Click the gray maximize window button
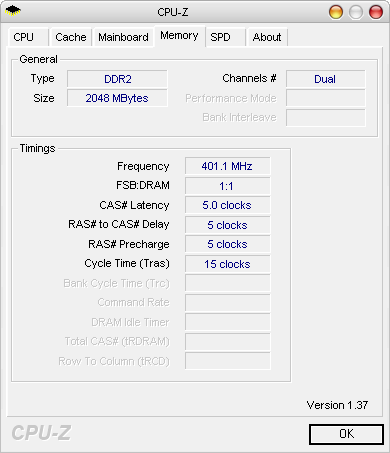The height and width of the screenshot is (453, 390). tap(356, 12)
